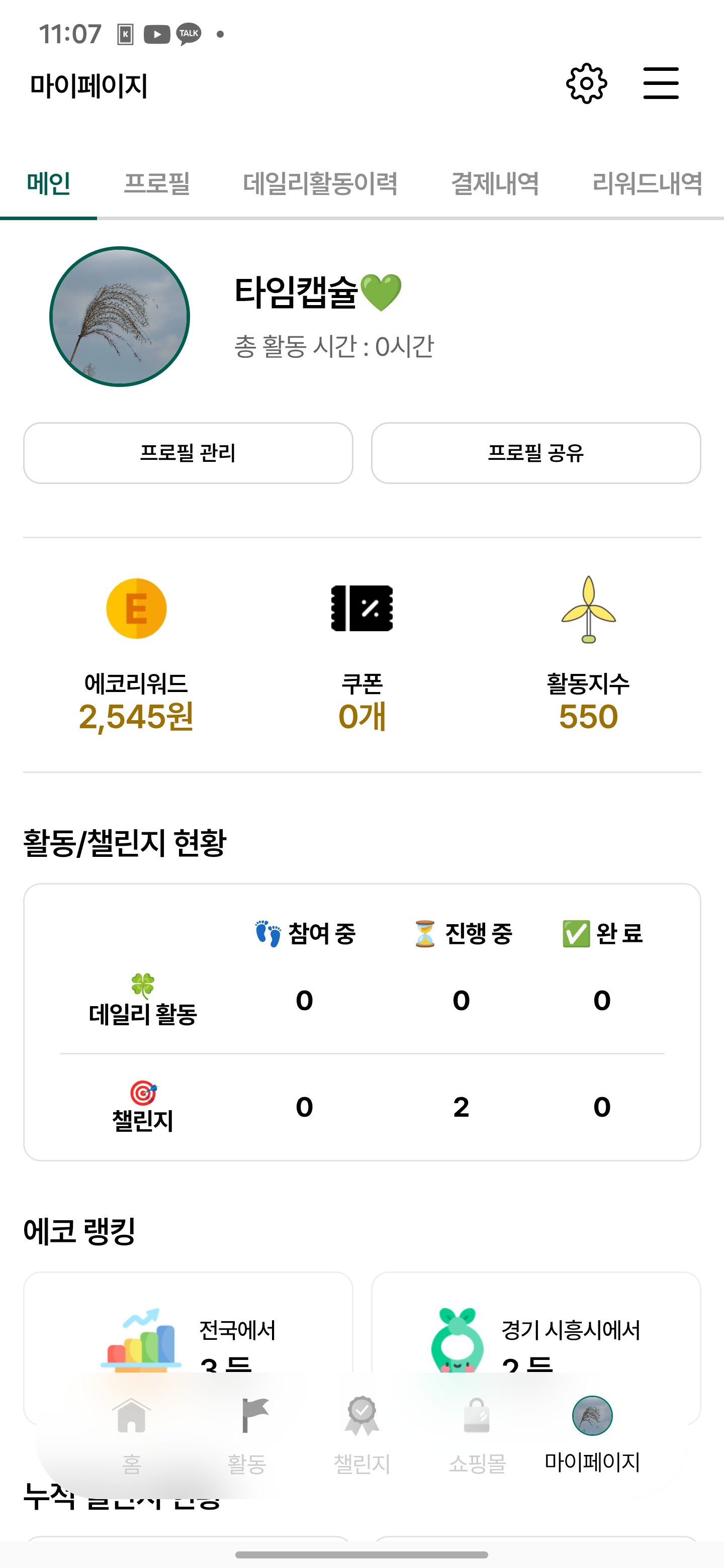Screen dimensions: 724x1568
Task: Open settings via the gear icon
Action: [x=586, y=83]
